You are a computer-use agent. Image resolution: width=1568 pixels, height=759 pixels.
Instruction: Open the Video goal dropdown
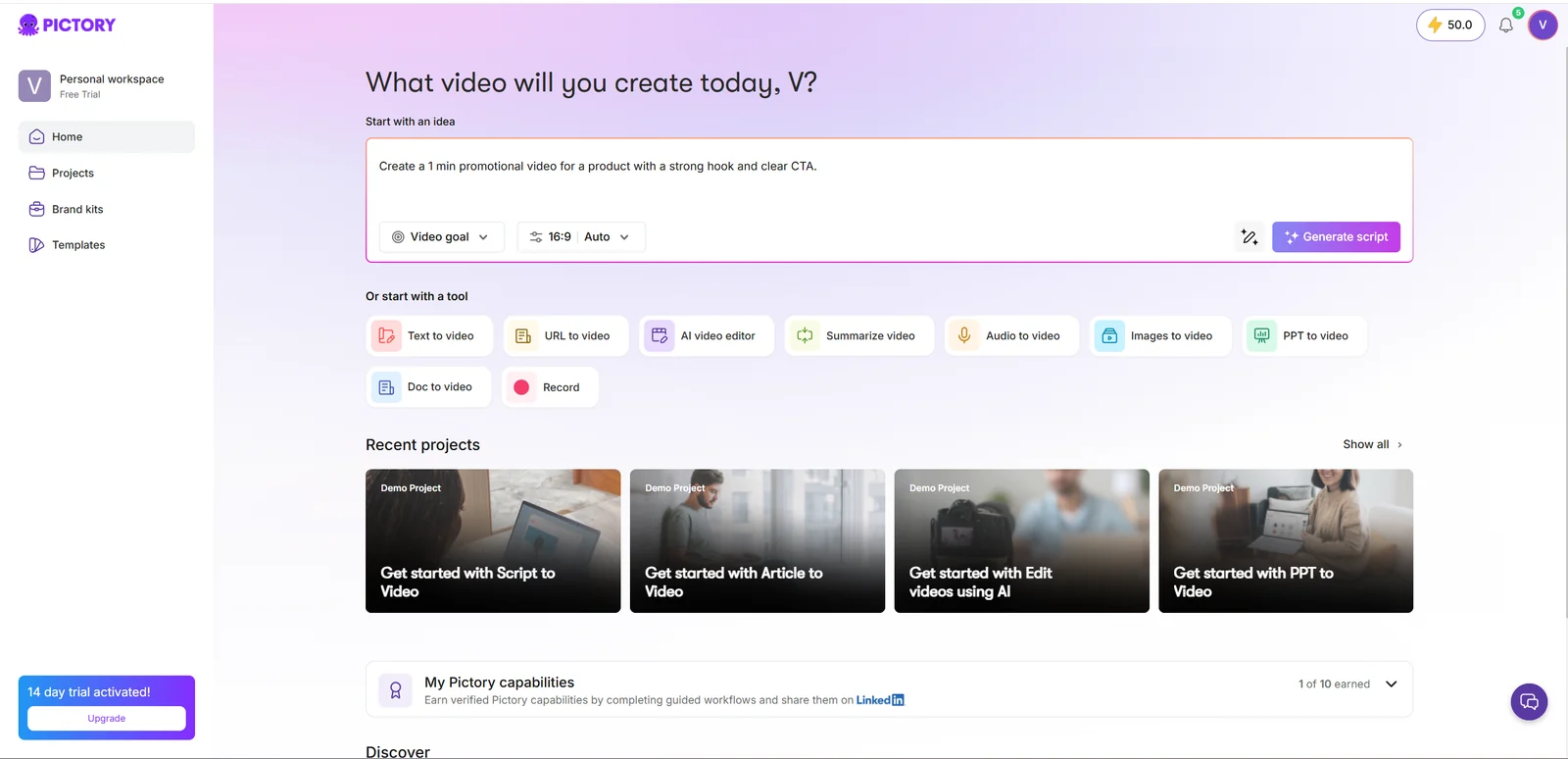tap(441, 236)
